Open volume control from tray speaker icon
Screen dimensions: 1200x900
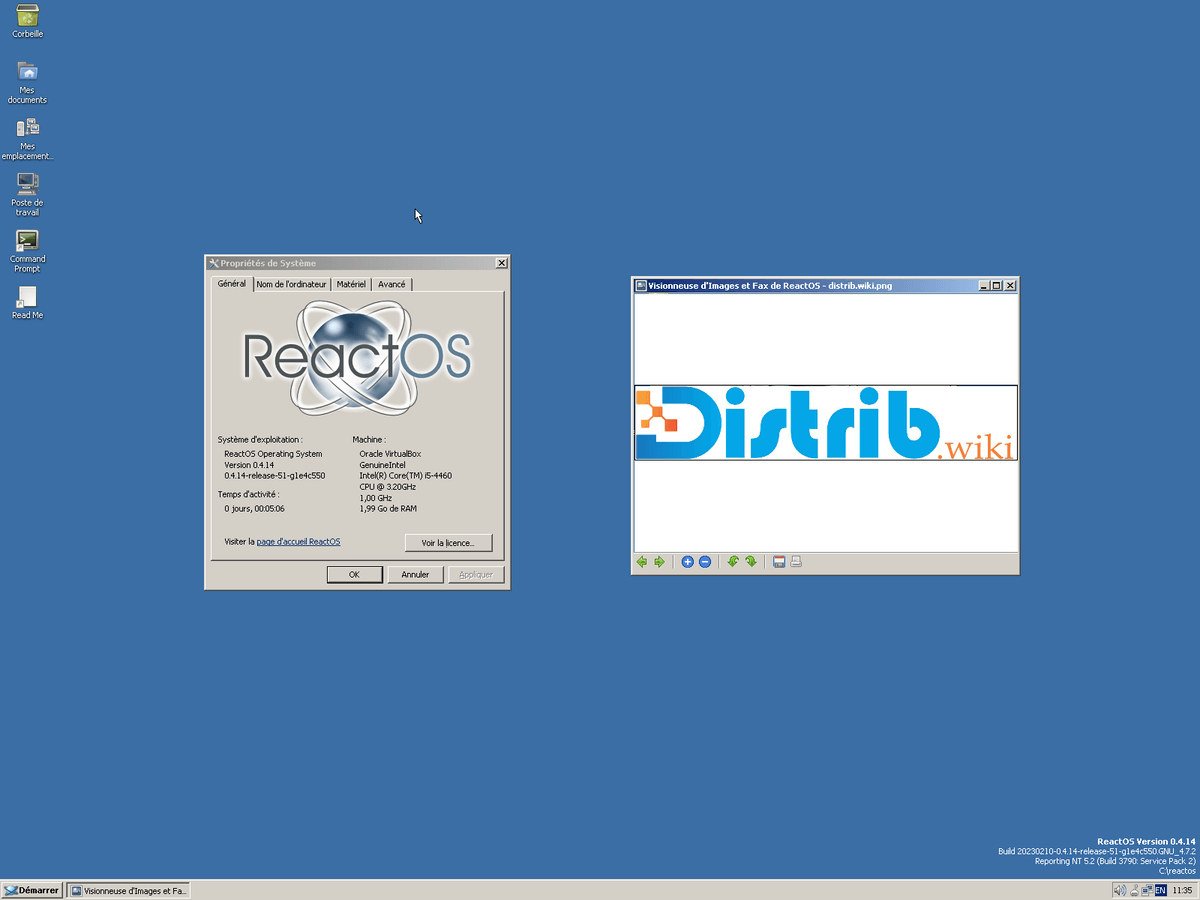click(x=1120, y=890)
